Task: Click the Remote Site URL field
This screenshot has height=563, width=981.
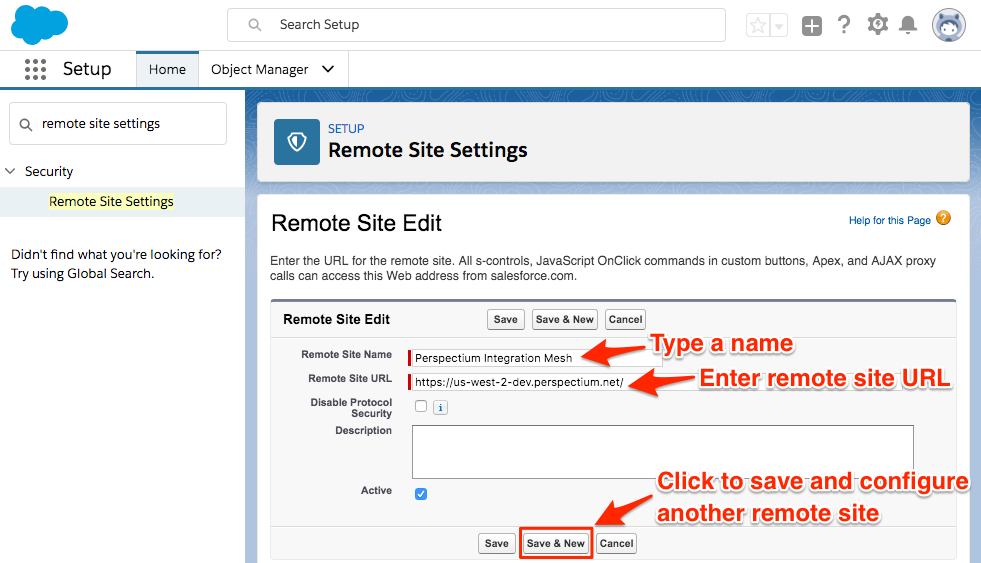Action: pos(657,382)
